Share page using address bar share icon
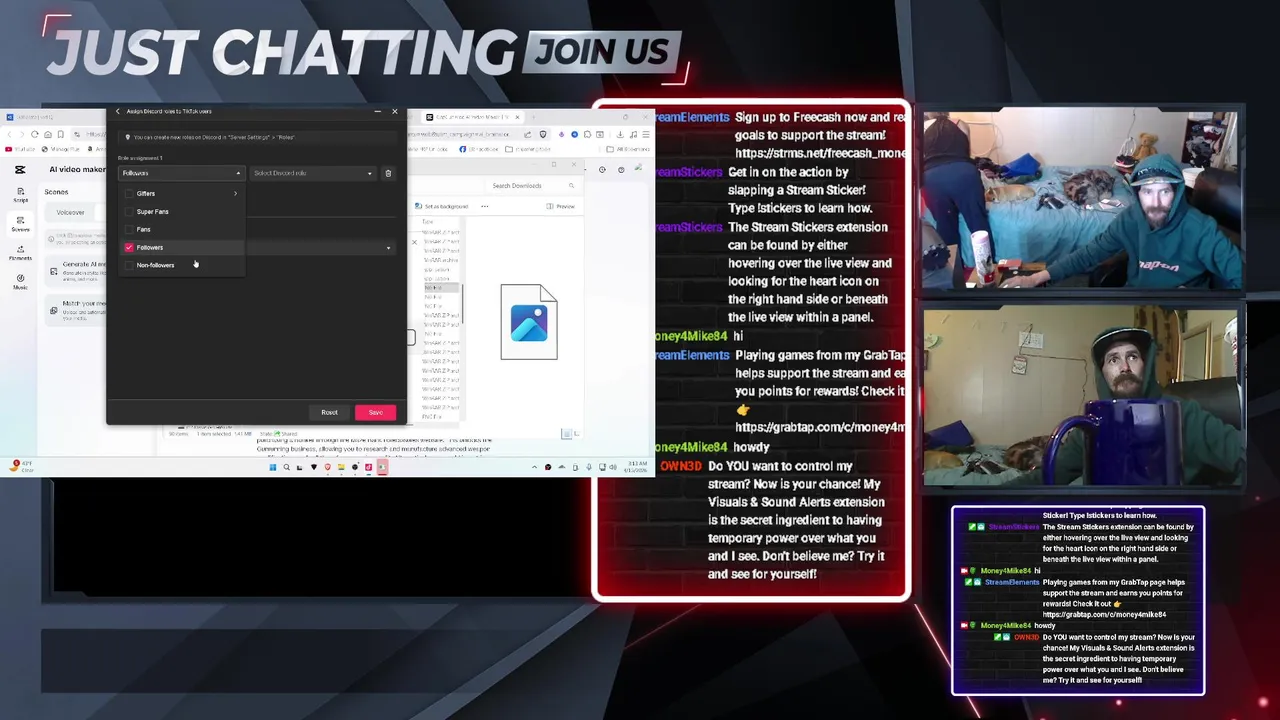Image resolution: width=1280 pixels, height=720 pixels. [527, 134]
